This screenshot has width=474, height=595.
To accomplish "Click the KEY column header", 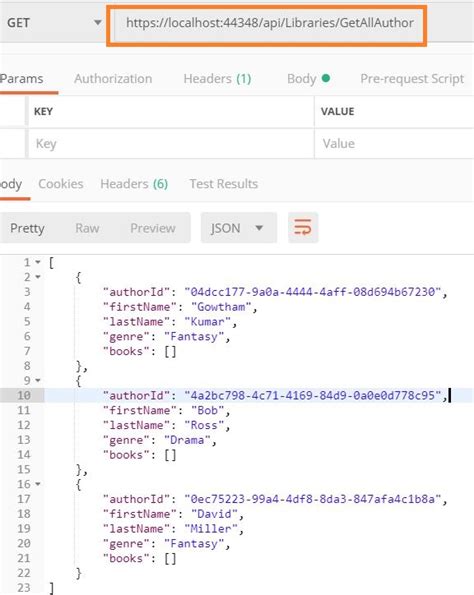I will click(x=43, y=112).
